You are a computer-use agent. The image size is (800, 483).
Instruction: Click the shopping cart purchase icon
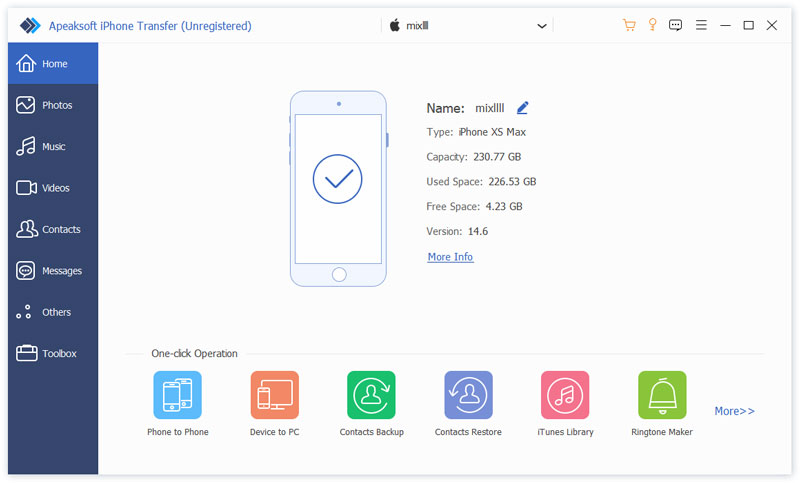[x=629, y=25]
